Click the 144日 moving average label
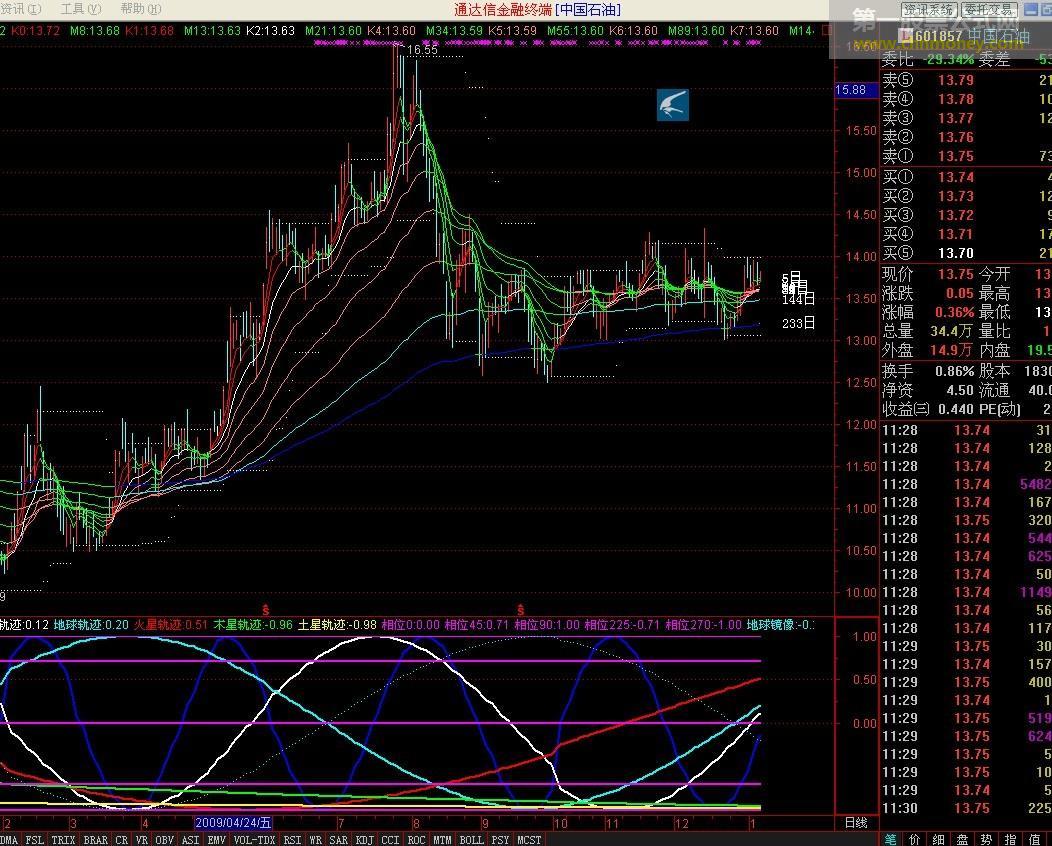Viewport: 1052px width, 846px height. click(x=798, y=299)
